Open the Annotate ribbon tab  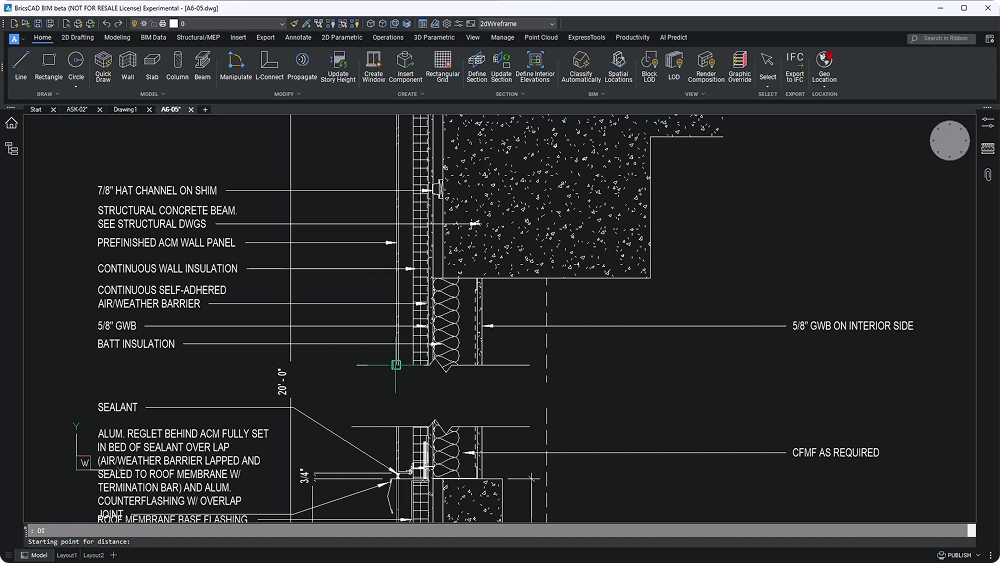(298, 38)
